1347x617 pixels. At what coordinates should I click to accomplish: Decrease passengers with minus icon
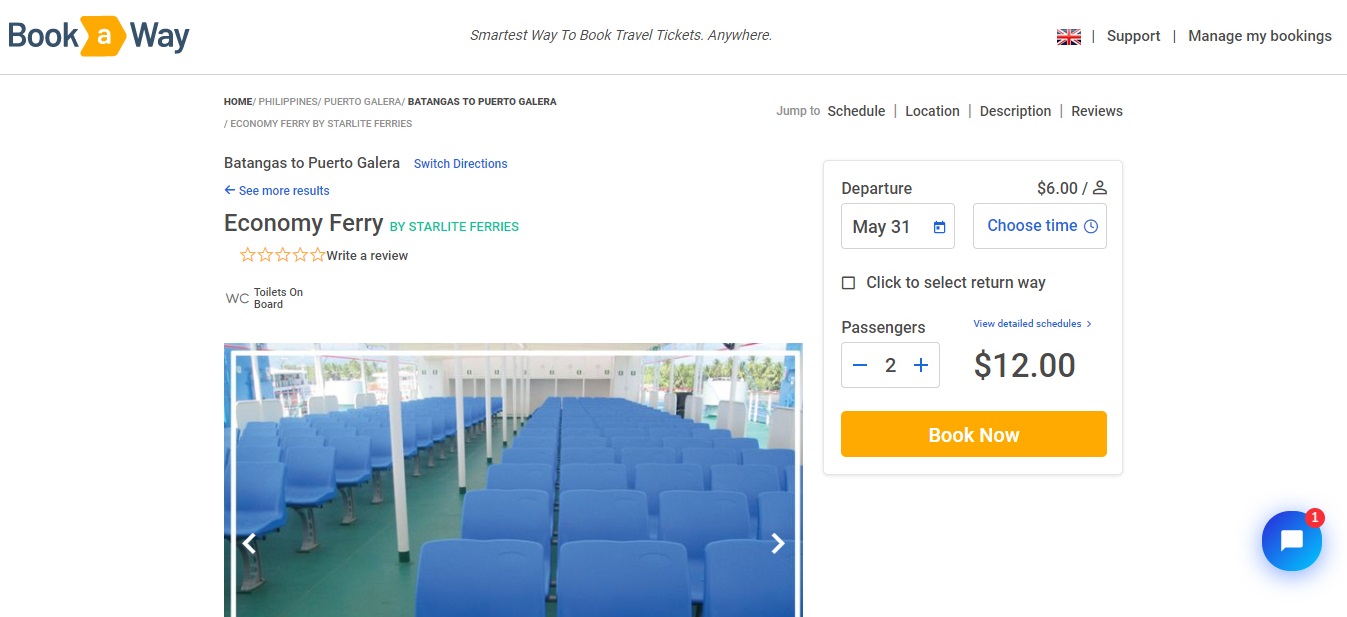(x=860, y=365)
